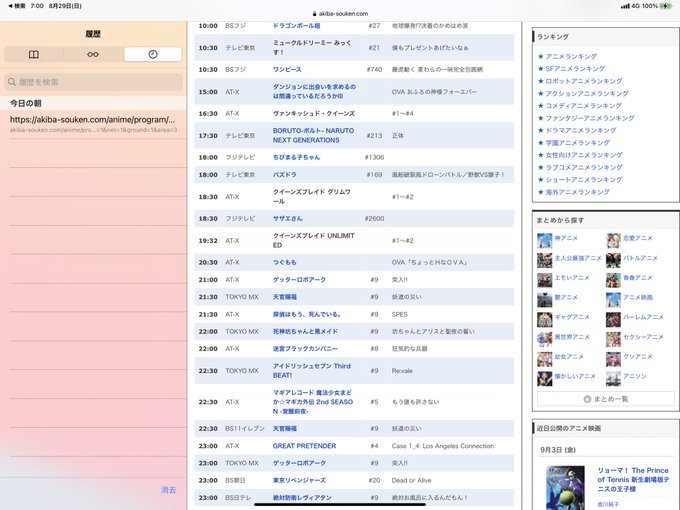This screenshot has width=680, height=510.
Task: Tap the battery icon in status bar
Action: coord(666,6)
